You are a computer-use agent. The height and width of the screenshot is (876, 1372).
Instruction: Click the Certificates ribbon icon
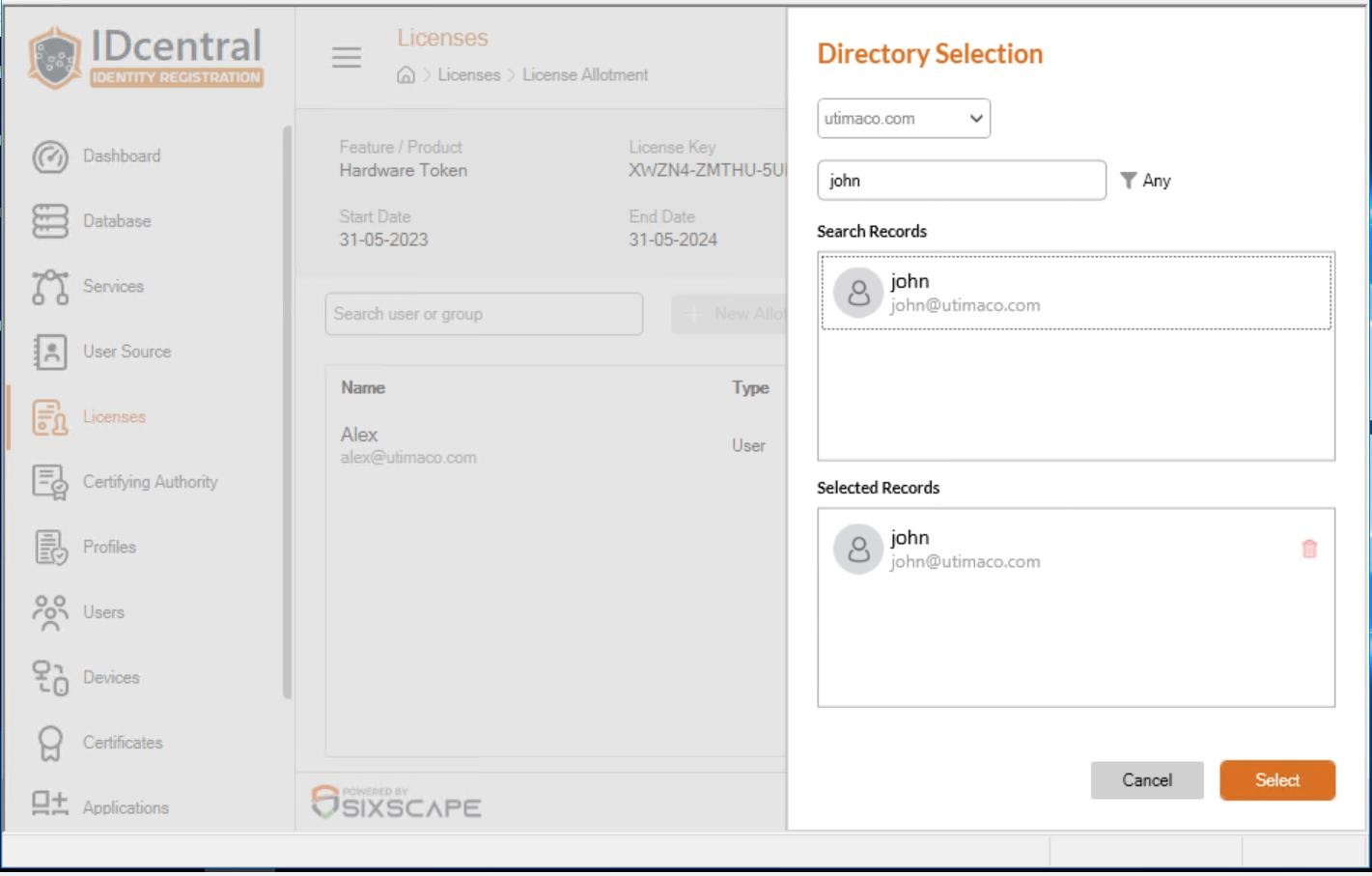(x=50, y=743)
